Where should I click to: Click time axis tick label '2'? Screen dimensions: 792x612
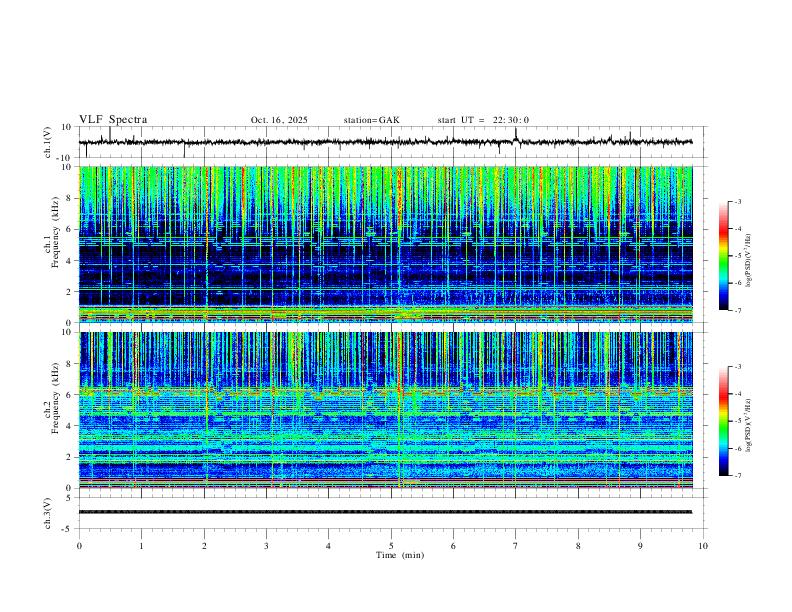(x=204, y=546)
